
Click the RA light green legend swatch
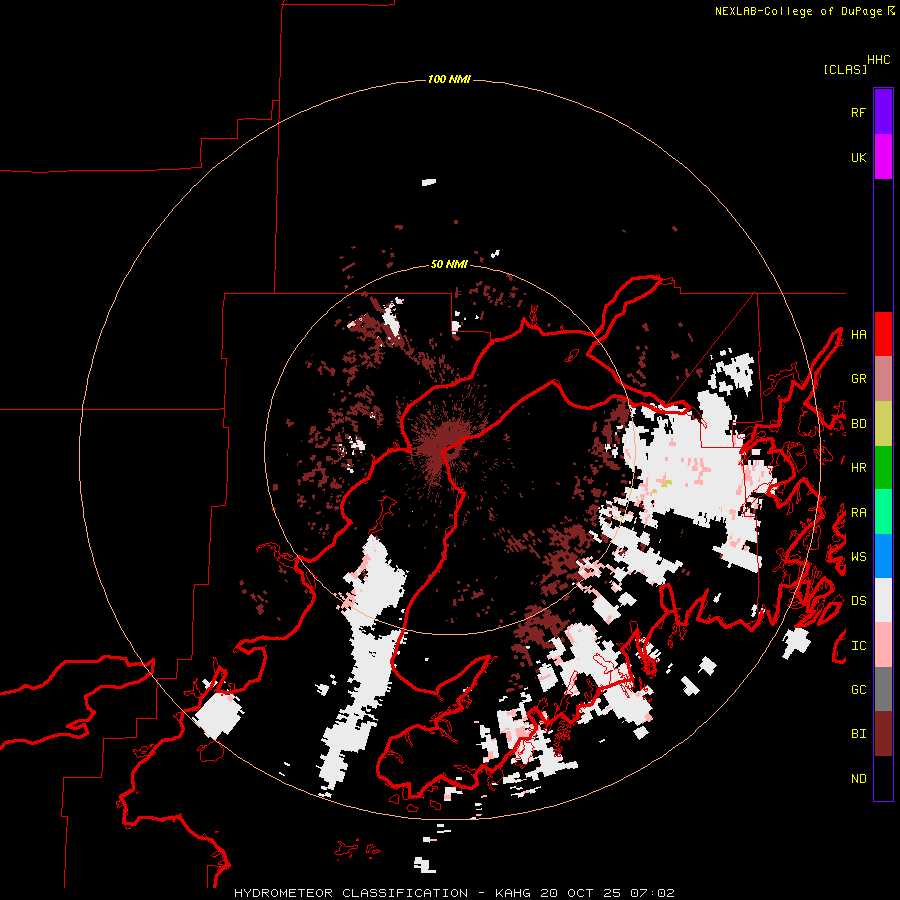pos(883,512)
